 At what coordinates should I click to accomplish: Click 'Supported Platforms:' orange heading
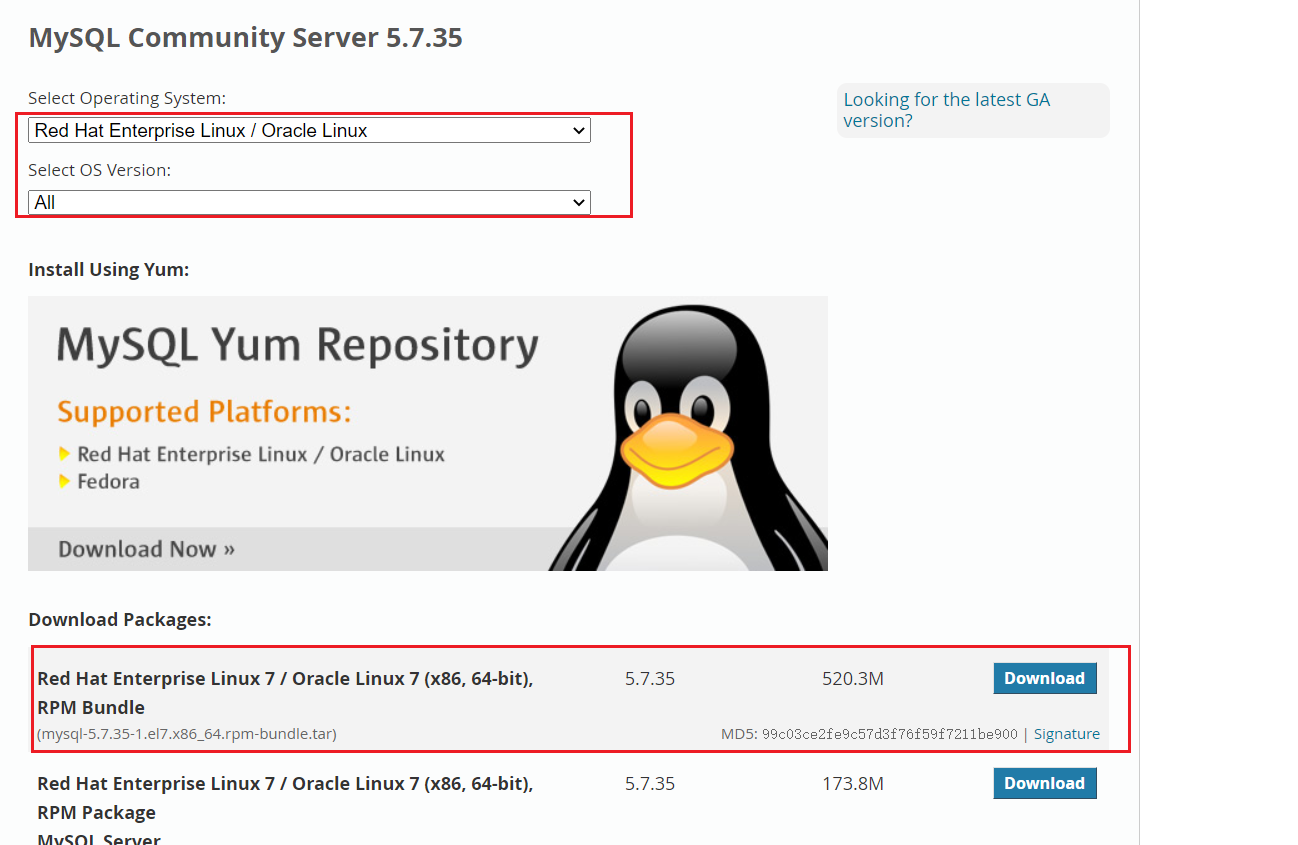coord(204,412)
